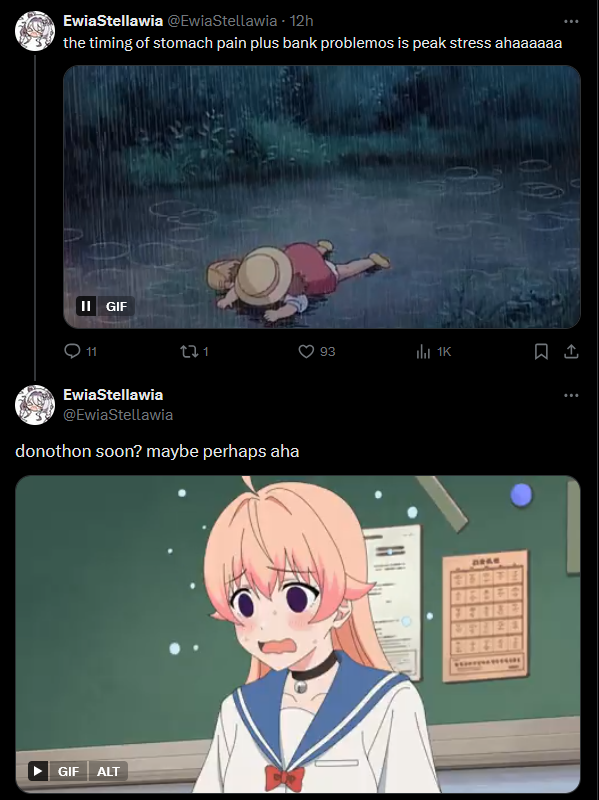Image resolution: width=599 pixels, height=800 pixels.
Task: Open the three-dot menu on first tweet
Action: pyautogui.click(x=571, y=21)
